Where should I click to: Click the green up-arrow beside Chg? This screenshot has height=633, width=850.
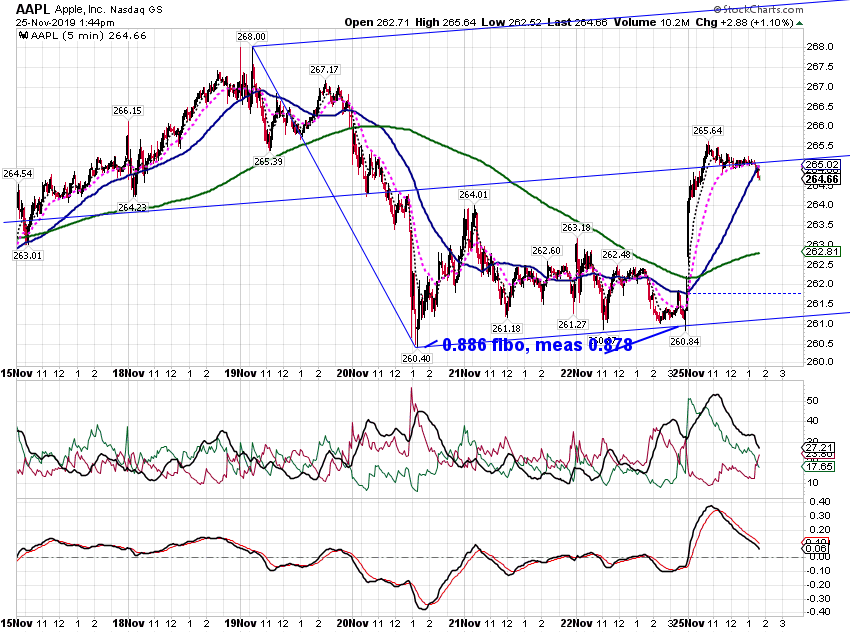point(800,23)
